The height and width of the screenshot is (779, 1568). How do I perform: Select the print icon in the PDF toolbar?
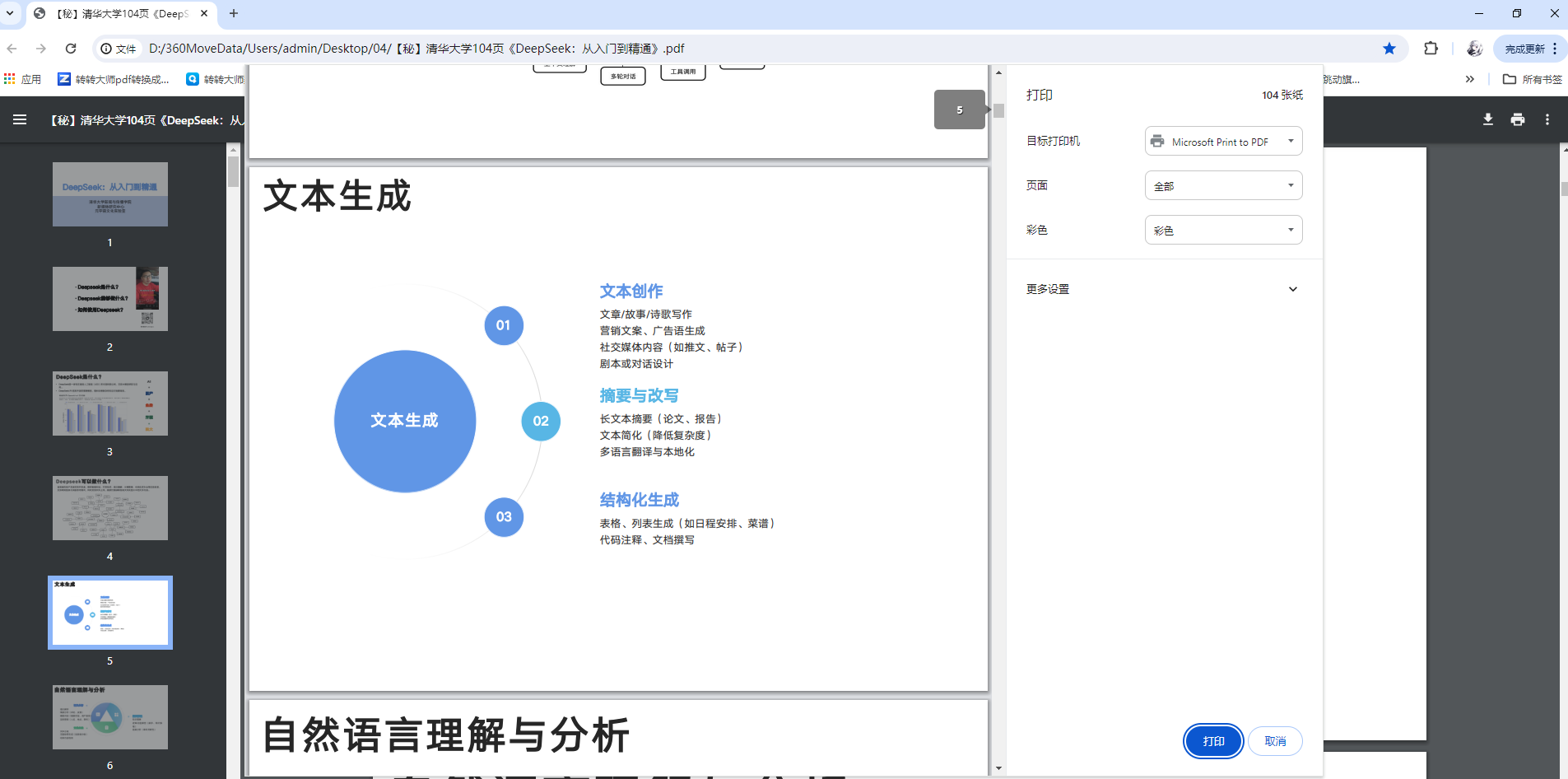[1517, 119]
